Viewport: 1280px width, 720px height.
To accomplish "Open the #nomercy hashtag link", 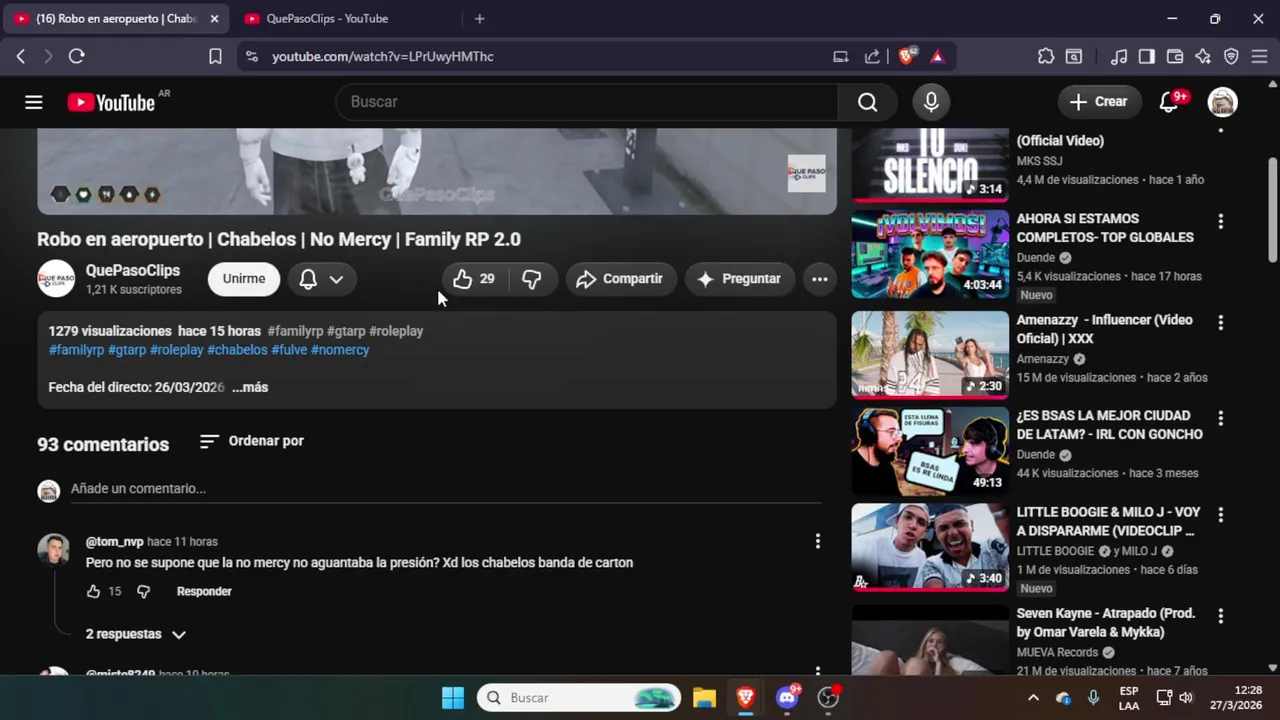I will point(340,350).
